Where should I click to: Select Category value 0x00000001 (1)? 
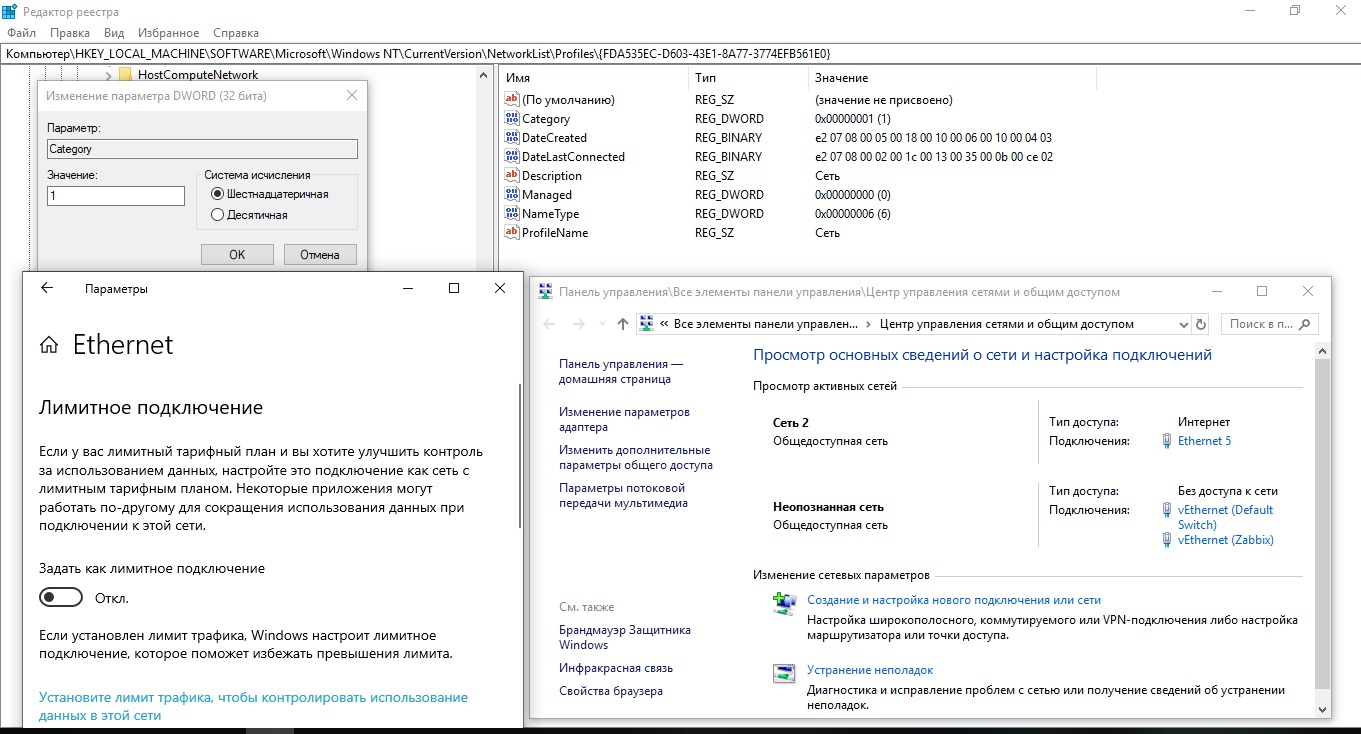tap(852, 119)
